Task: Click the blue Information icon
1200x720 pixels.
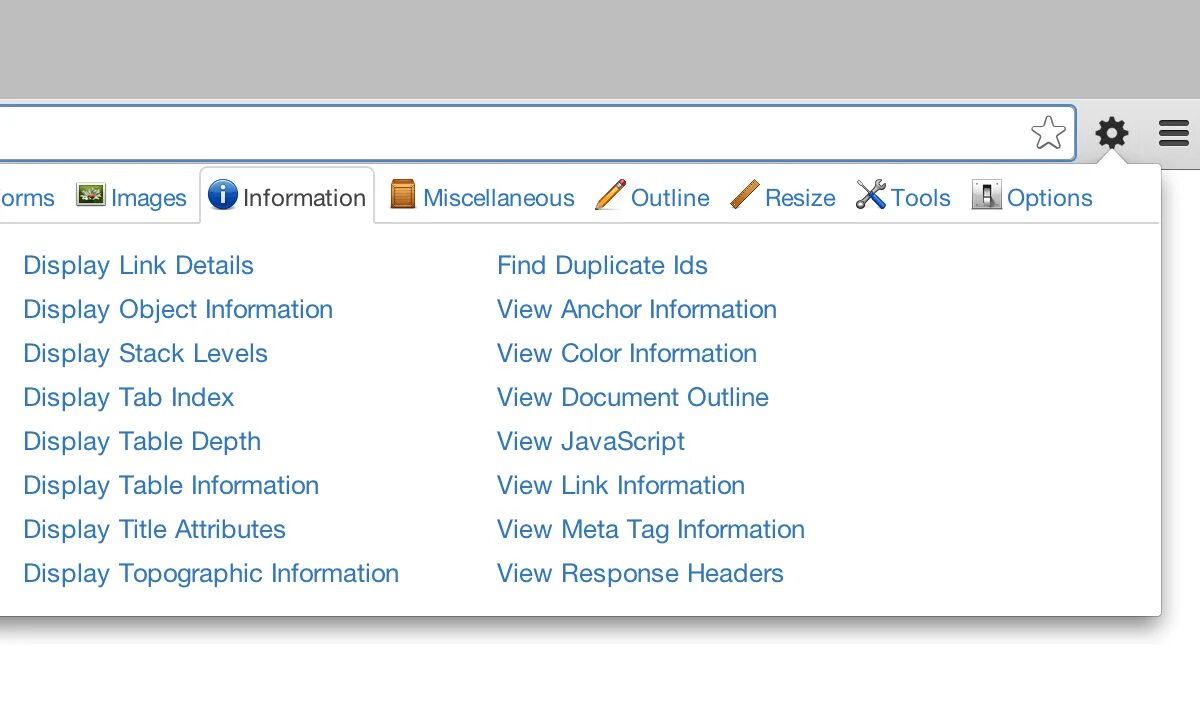Action: pos(222,195)
